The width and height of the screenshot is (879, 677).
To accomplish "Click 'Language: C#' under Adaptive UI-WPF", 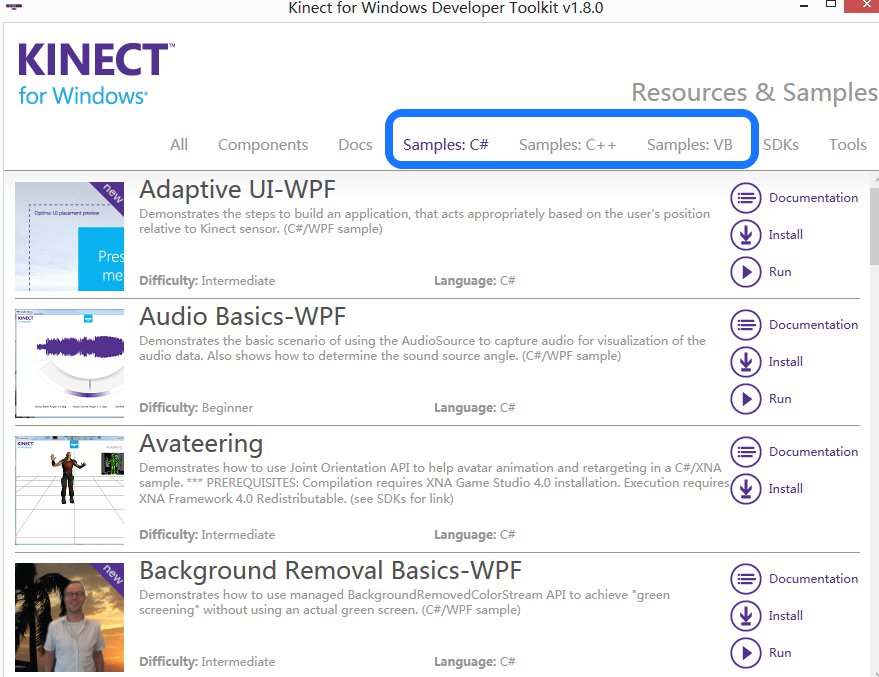I will click(x=474, y=280).
